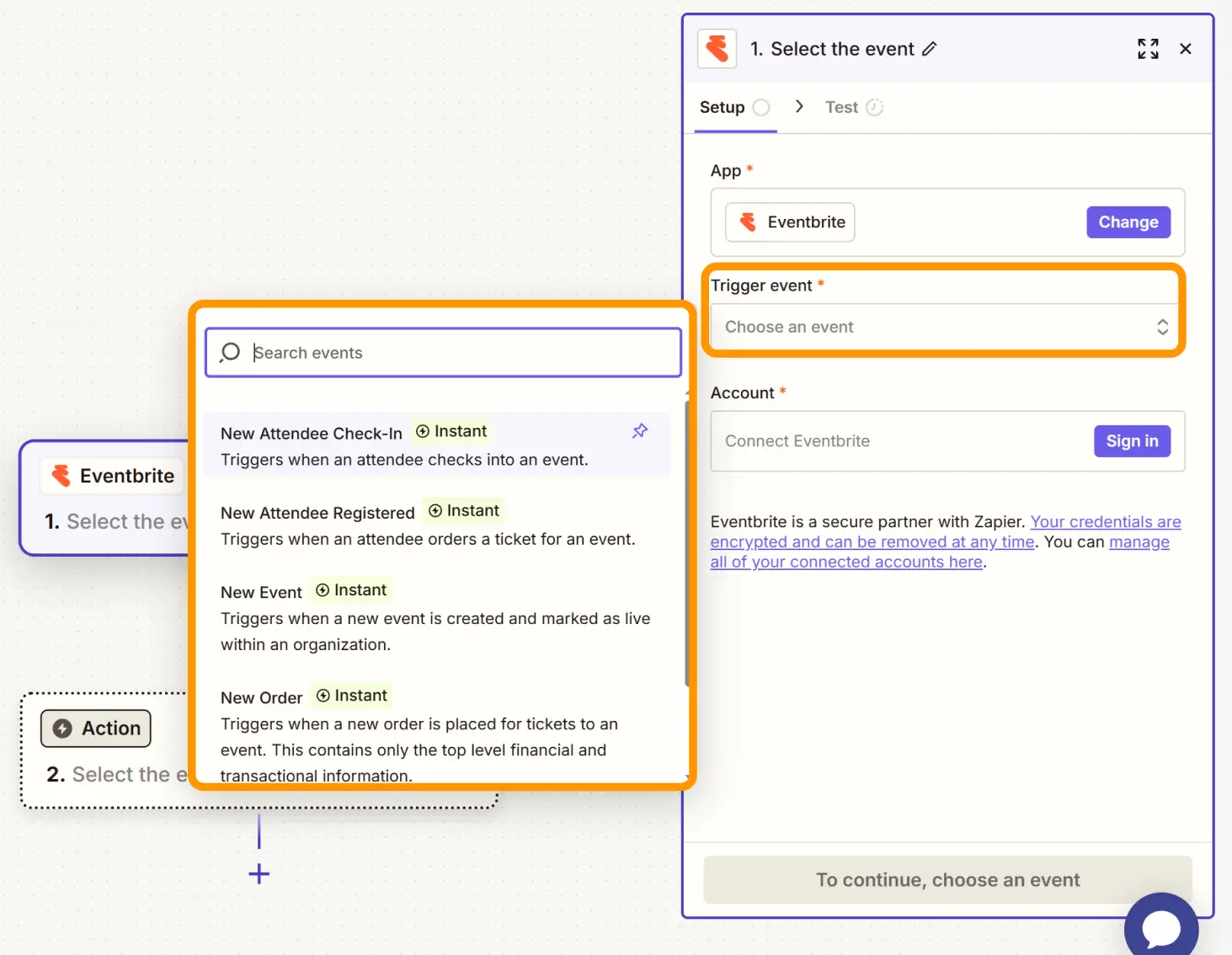Edit step name with pencil icon
This screenshot has height=955, width=1232.
[929, 49]
